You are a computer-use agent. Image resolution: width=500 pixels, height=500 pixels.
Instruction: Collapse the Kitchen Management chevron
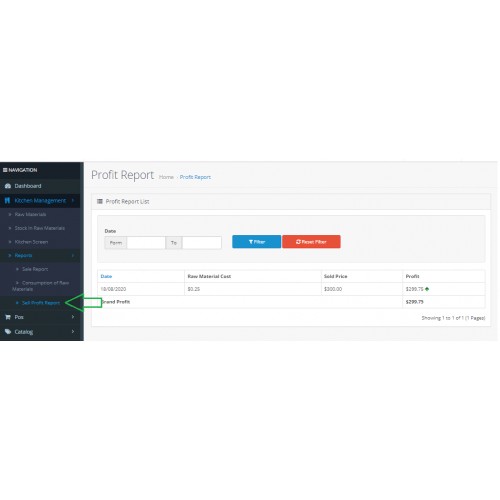73,200
